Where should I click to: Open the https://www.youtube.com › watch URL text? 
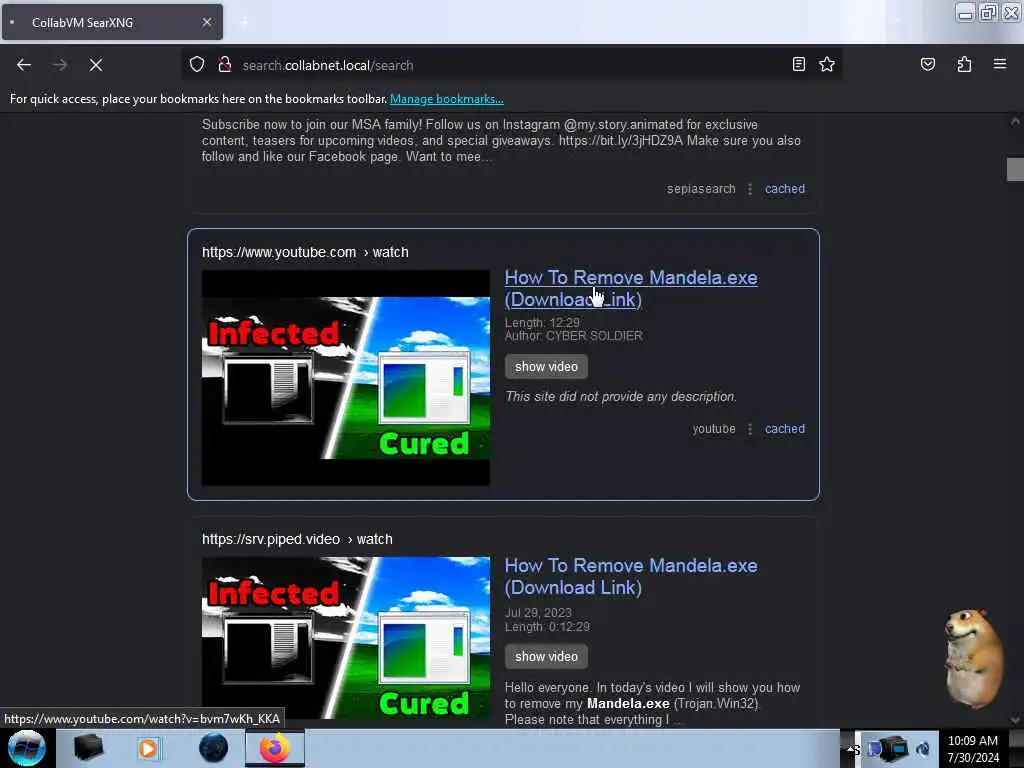point(305,252)
